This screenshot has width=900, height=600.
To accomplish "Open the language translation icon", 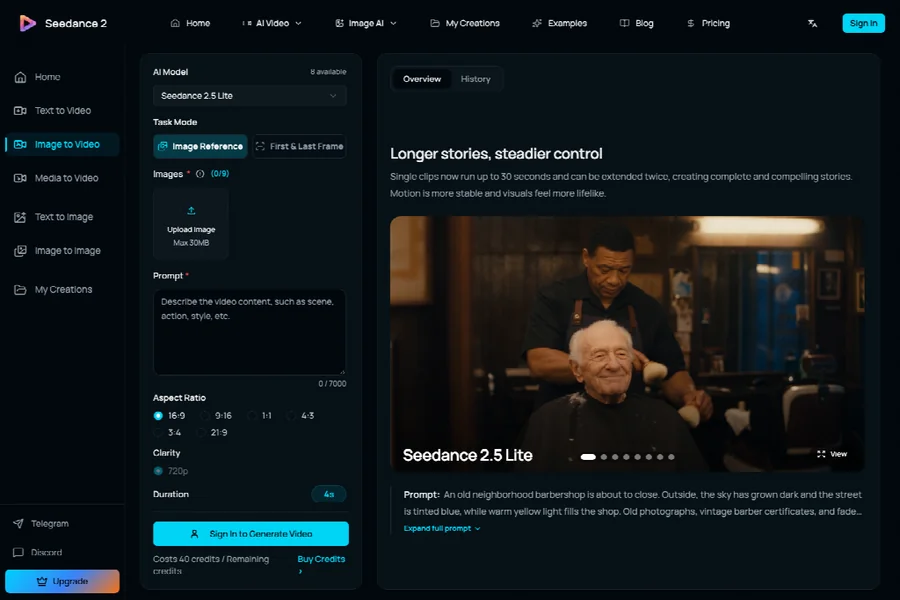I will click(x=812, y=23).
